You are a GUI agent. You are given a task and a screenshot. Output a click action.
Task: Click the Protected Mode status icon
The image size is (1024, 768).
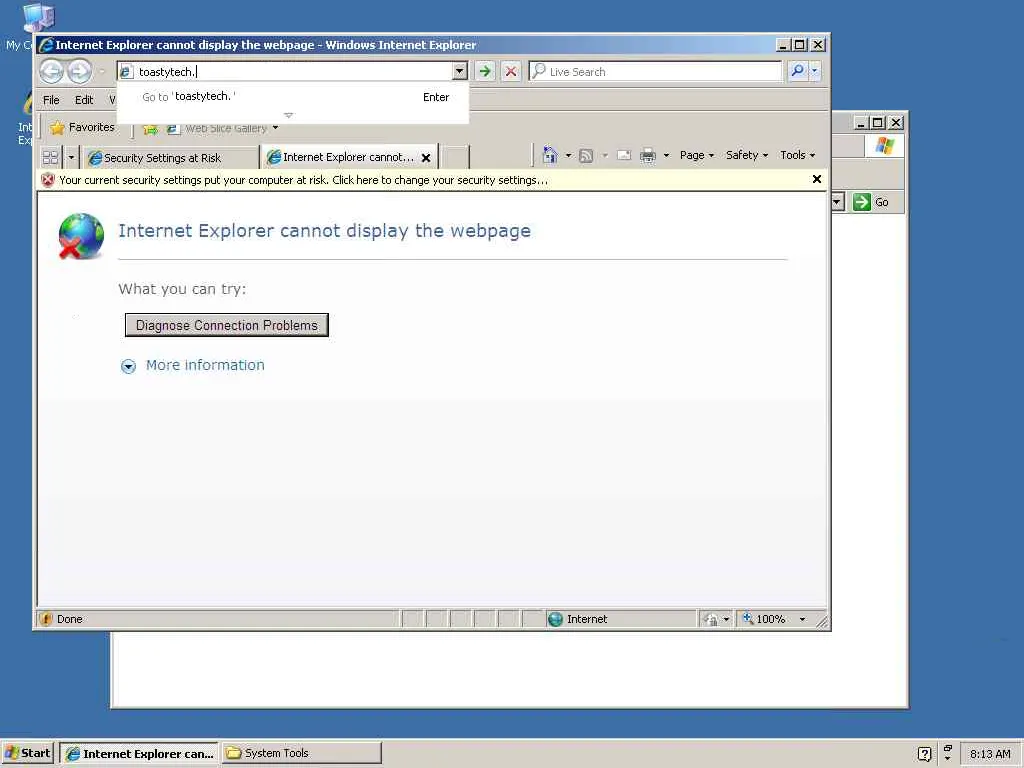[711, 619]
